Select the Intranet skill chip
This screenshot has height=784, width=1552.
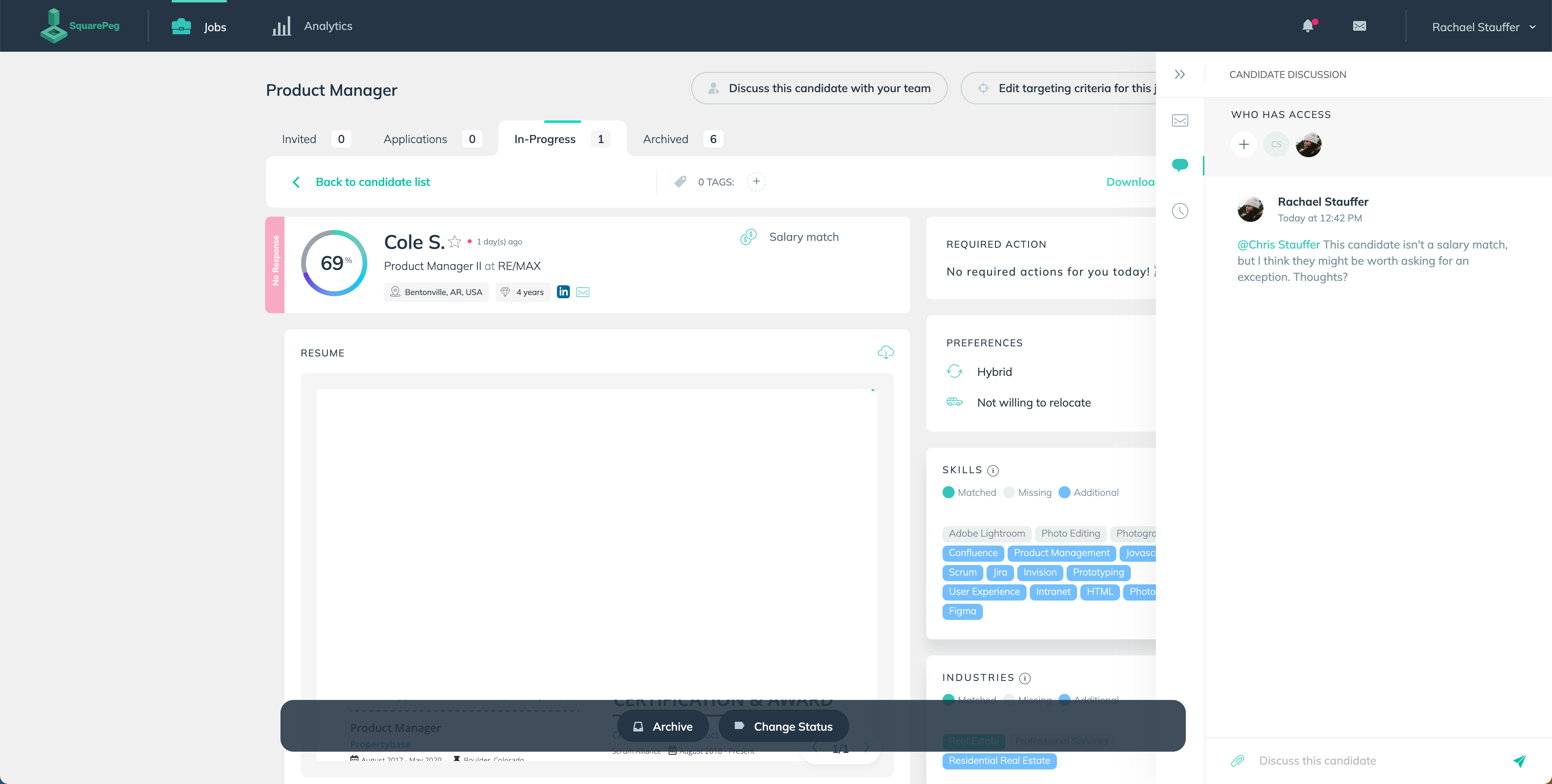point(1053,592)
